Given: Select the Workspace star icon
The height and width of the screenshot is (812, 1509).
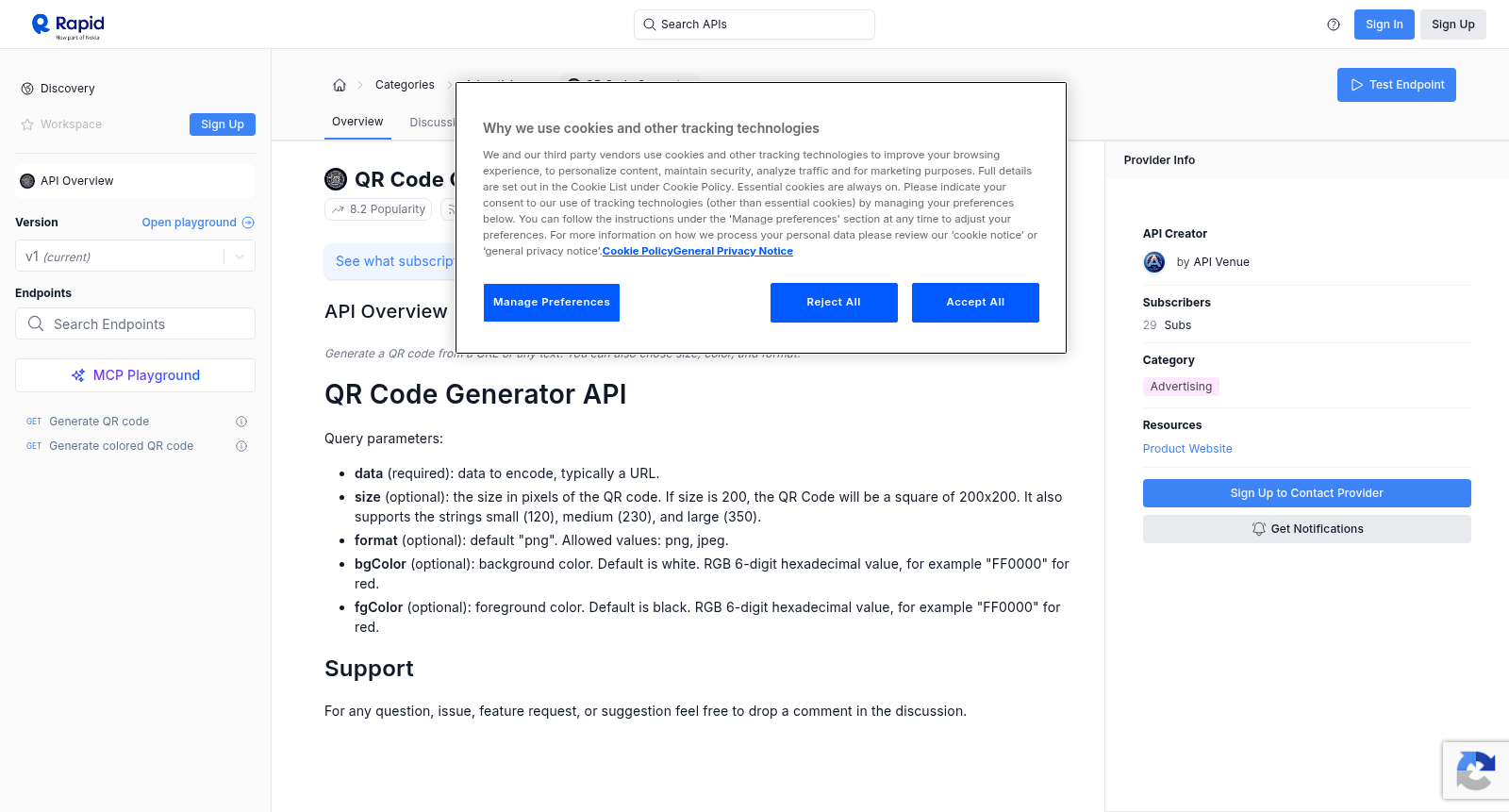Looking at the screenshot, I should (27, 124).
